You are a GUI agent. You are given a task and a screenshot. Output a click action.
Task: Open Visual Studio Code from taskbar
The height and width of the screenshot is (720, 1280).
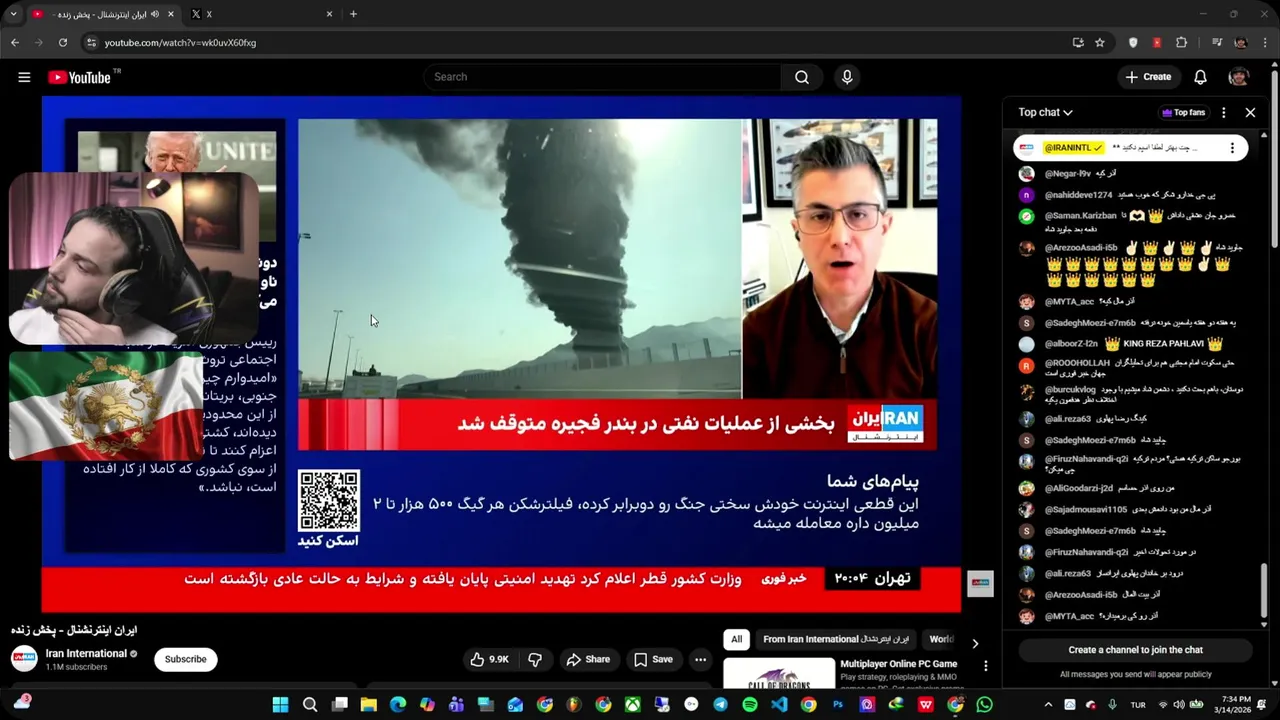(x=779, y=705)
